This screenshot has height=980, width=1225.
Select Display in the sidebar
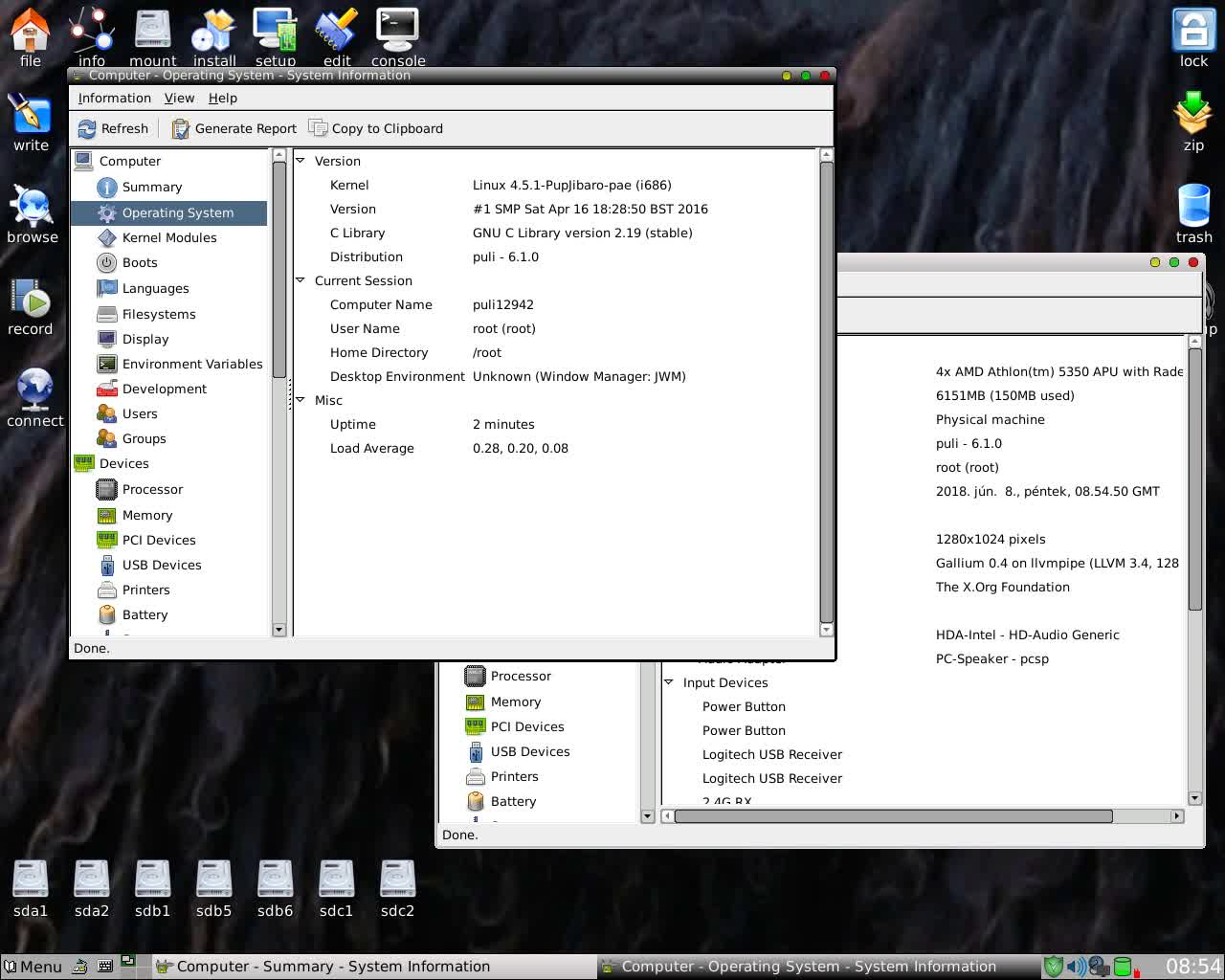145,339
